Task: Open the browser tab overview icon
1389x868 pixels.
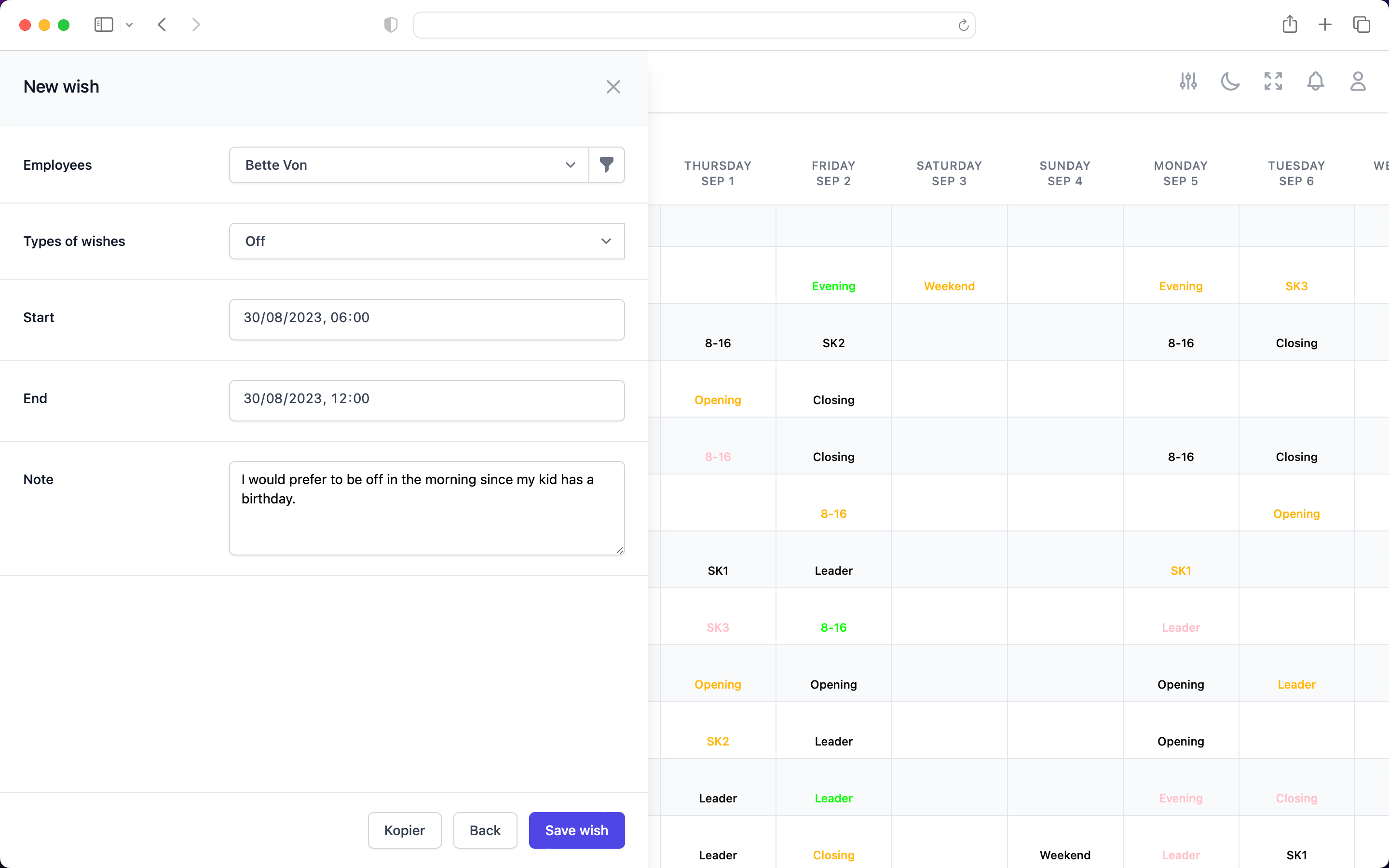Action: point(1362,25)
